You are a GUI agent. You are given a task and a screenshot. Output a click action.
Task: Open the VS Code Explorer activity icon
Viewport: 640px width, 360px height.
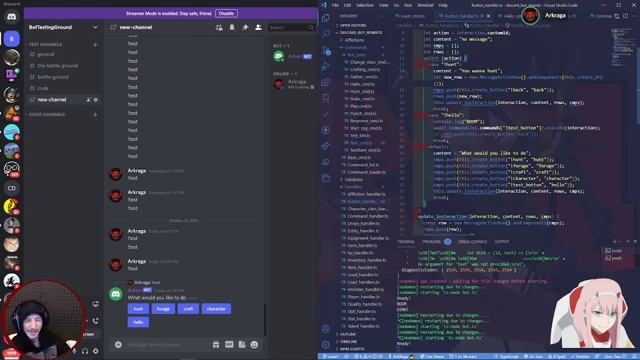[326, 18]
